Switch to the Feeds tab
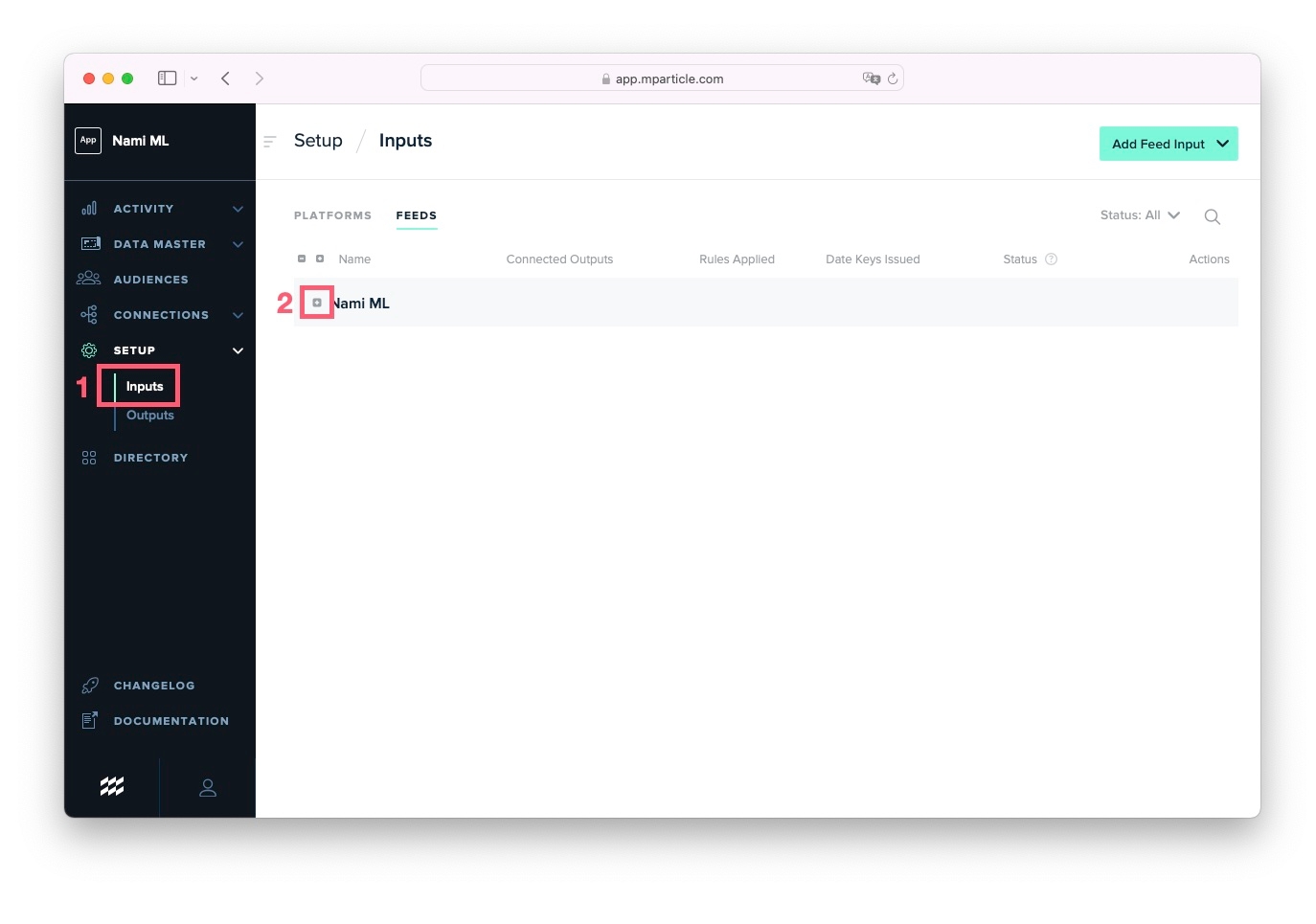This screenshot has width=1316, height=924. pos(417,215)
